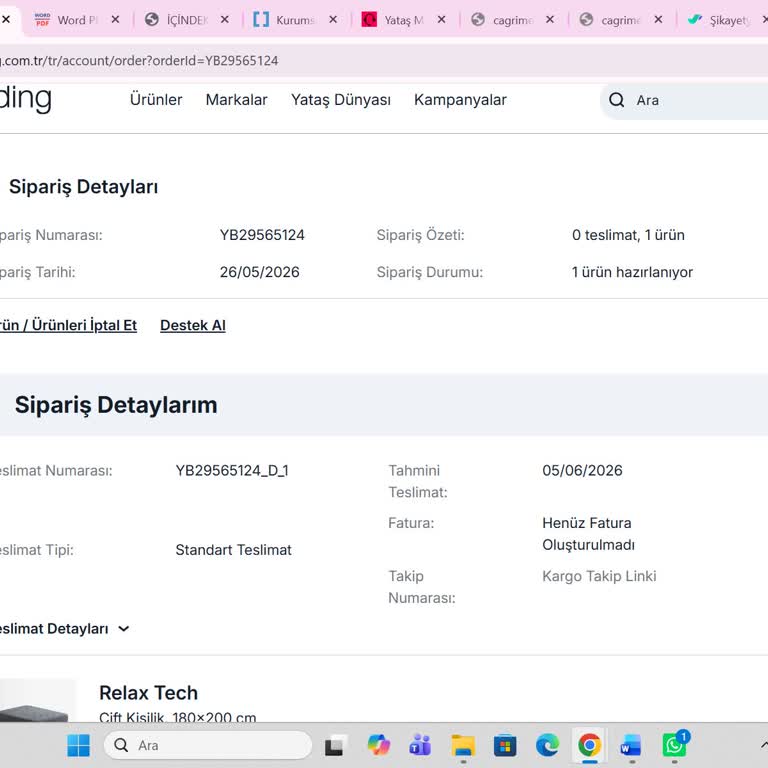The height and width of the screenshot is (768, 768).
Task: Launch Copilot from the taskbar
Action: (379, 745)
